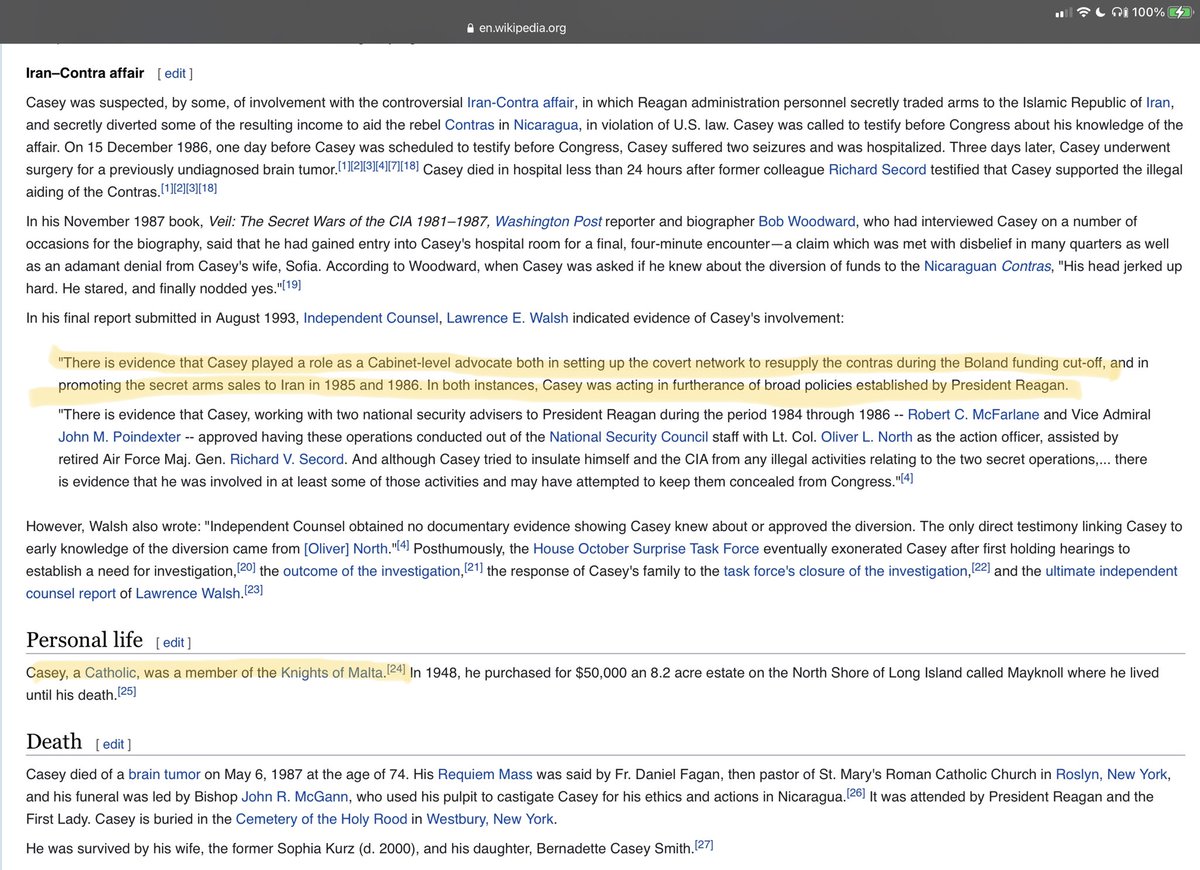The height and width of the screenshot is (870, 1200).
Task: Go to House October Surprise Task Force
Action: (x=646, y=548)
